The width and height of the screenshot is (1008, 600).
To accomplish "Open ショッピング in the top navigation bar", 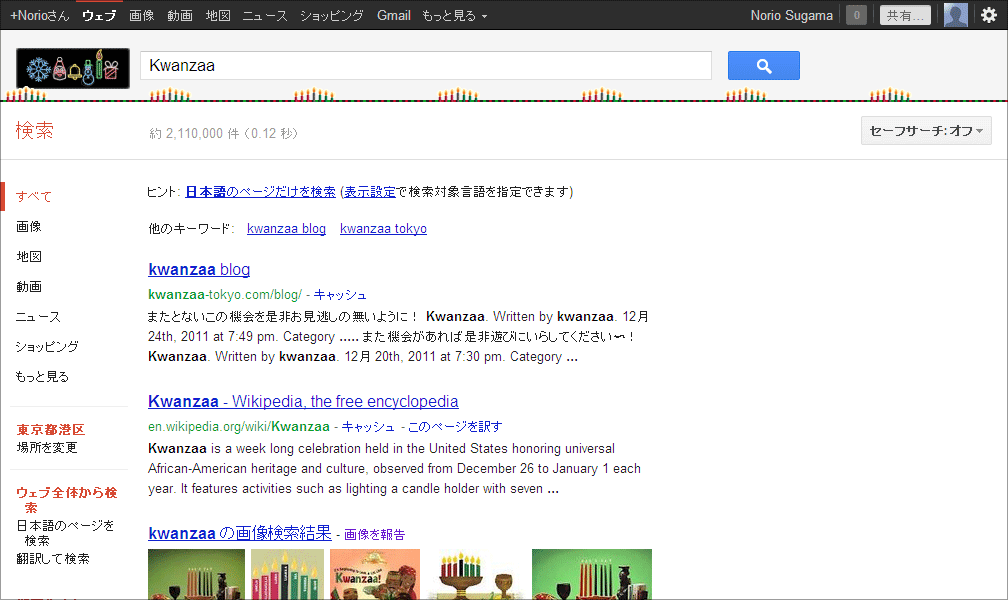I will tap(332, 15).
